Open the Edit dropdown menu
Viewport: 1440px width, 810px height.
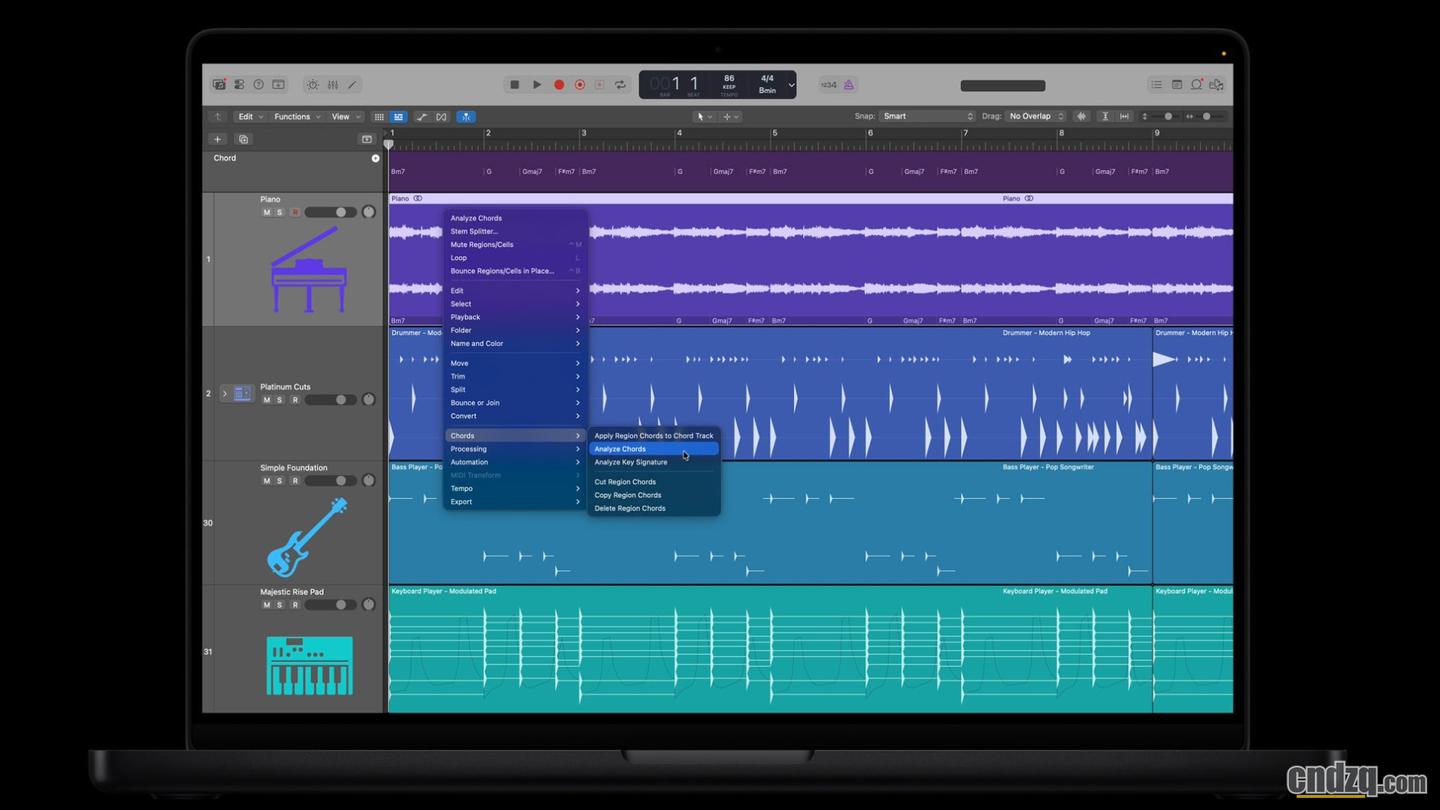pyautogui.click(x=250, y=117)
